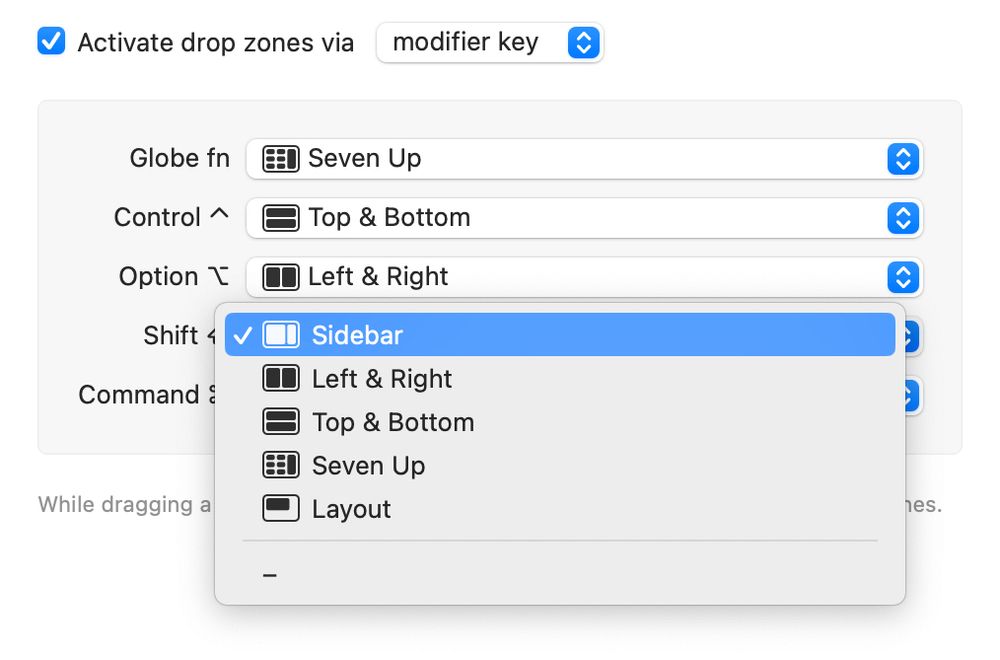Click the Left & Right layout icon in the menu
Image resolution: width=1000 pixels, height=660 pixels.
pyautogui.click(x=281, y=378)
